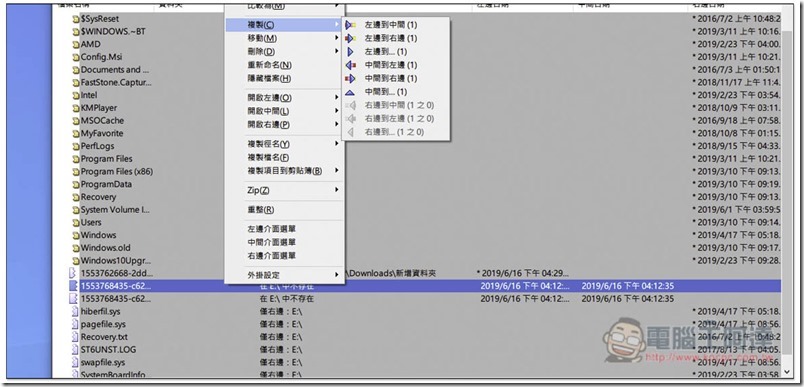The width and height of the screenshot is (804, 387).
Task: Open the 開啟中間(L) submenu arrow
Action: click(337, 111)
